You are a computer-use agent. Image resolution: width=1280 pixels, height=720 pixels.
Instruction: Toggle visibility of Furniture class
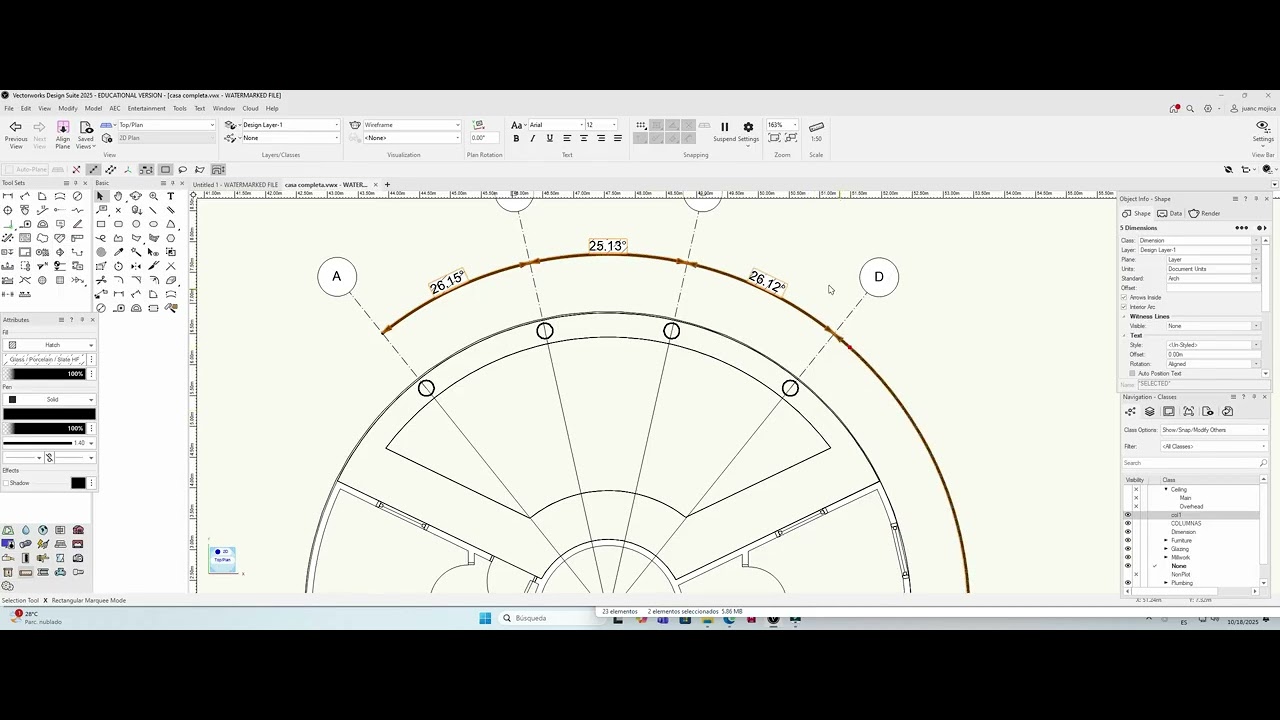point(1127,541)
